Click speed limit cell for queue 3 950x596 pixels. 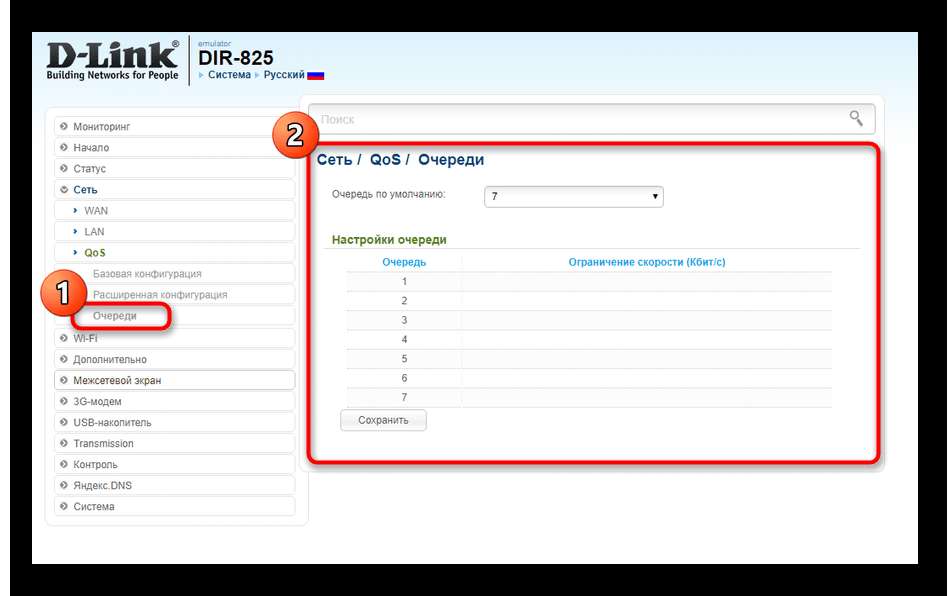click(646, 320)
